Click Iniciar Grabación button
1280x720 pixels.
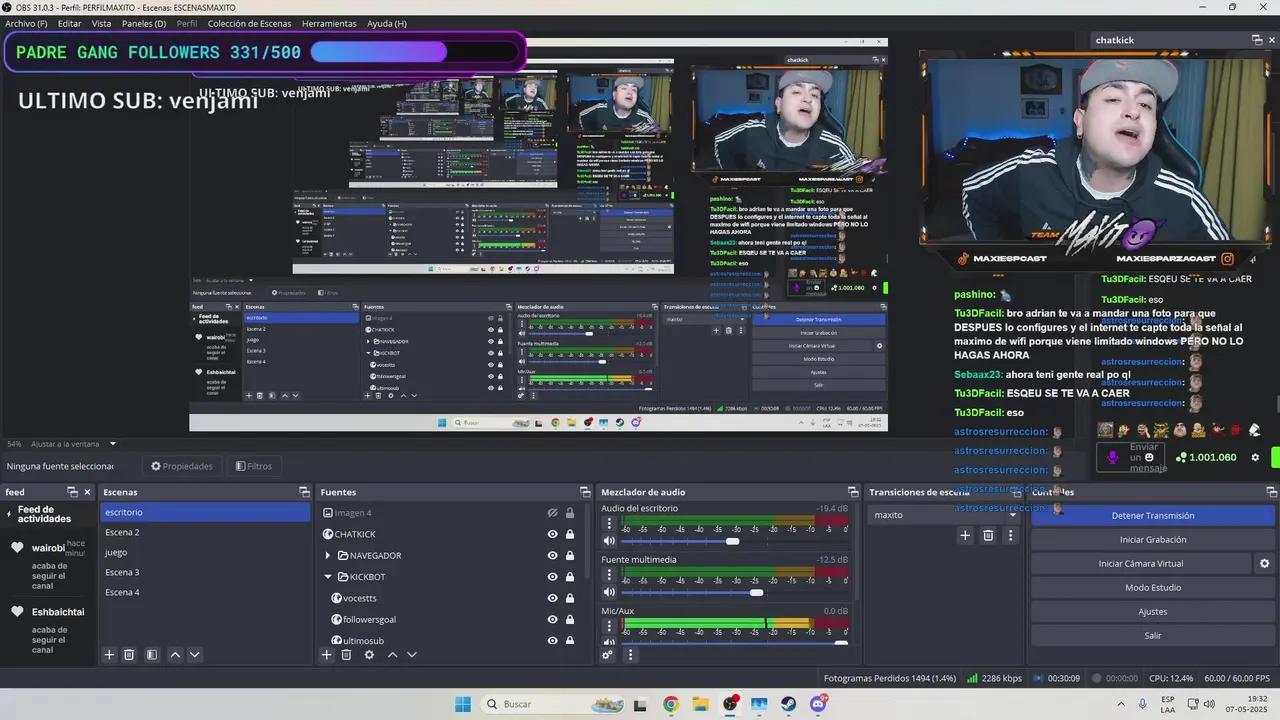pyautogui.click(x=1153, y=540)
